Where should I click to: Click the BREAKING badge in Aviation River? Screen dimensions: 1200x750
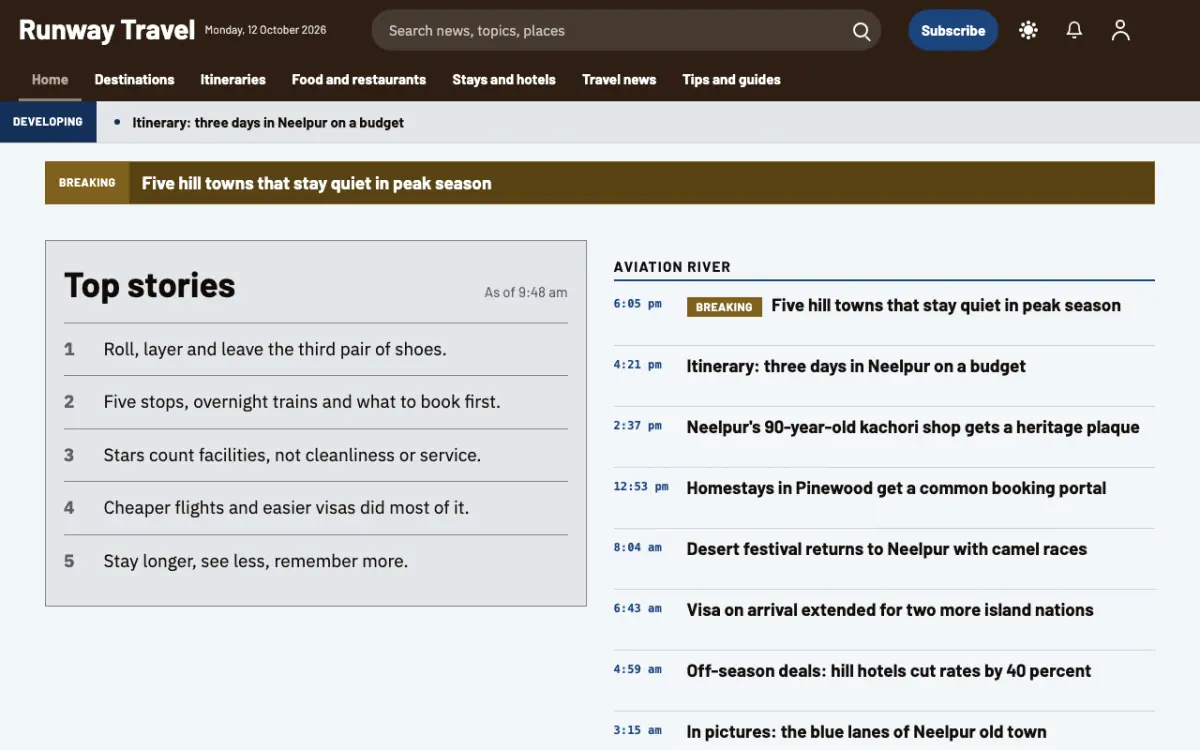click(724, 307)
